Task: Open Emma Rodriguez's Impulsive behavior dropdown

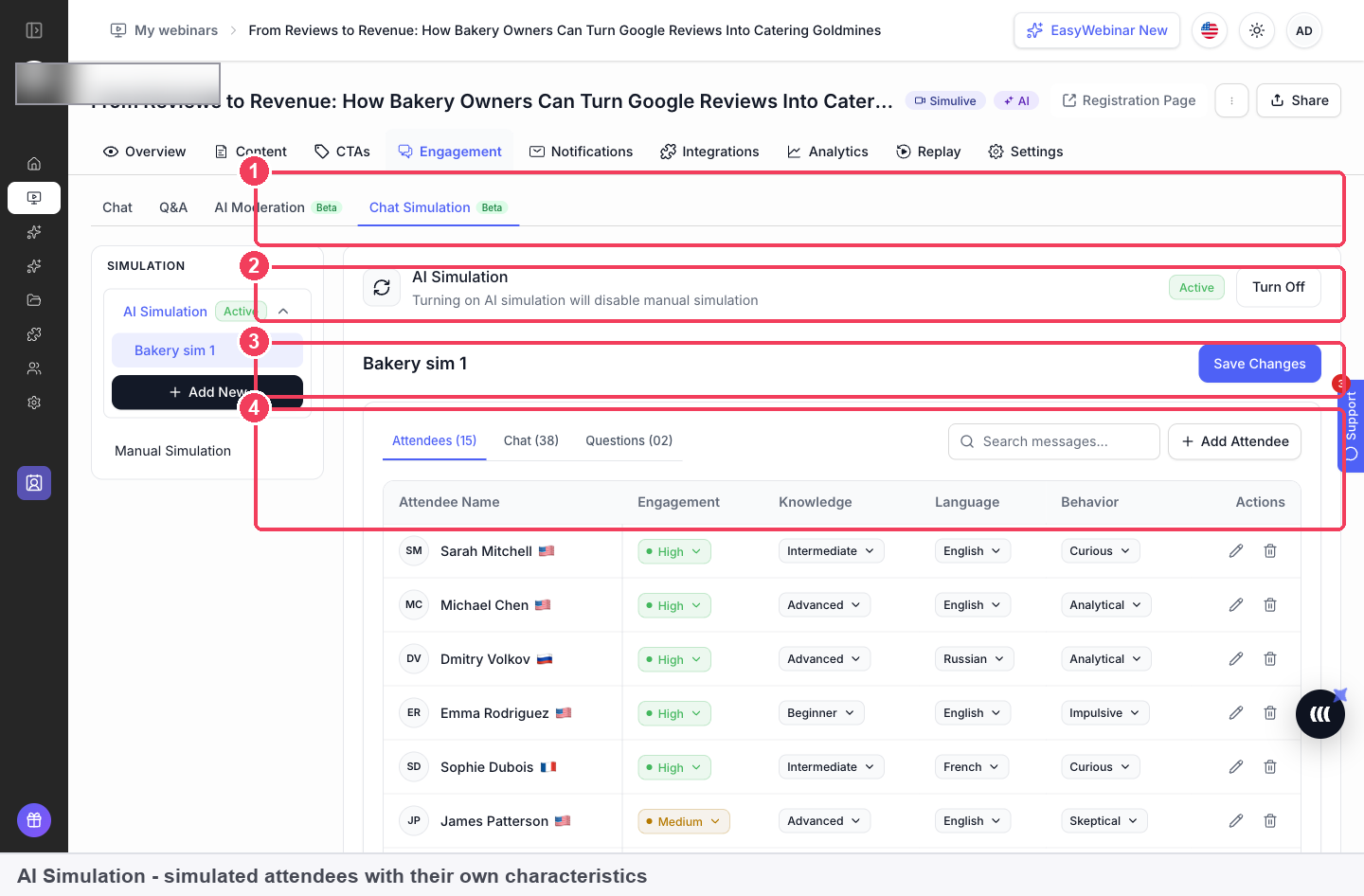Action: click(1104, 713)
